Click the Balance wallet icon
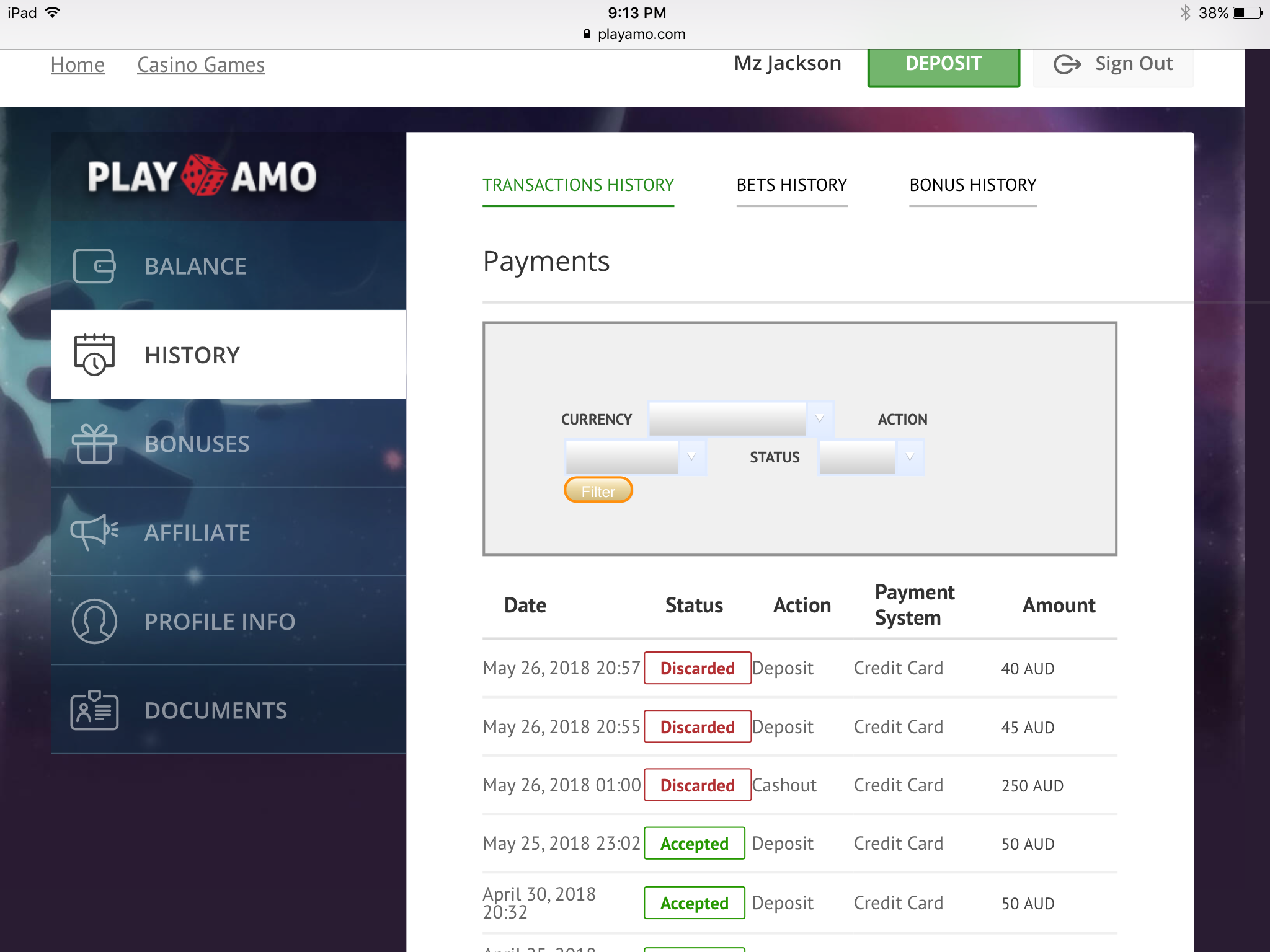This screenshot has height=952, width=1270. [x=94, y=266]
